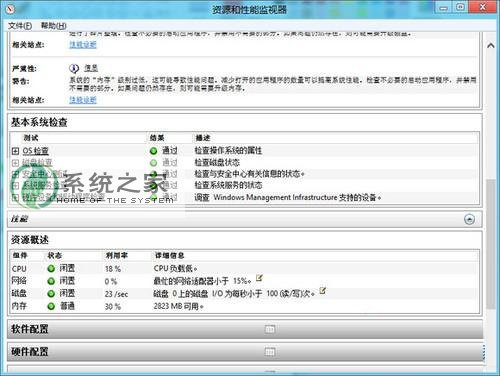Screen dimensions: 500x376
Task: Expand the 磁盘检查 row
Action: point(15,163)
